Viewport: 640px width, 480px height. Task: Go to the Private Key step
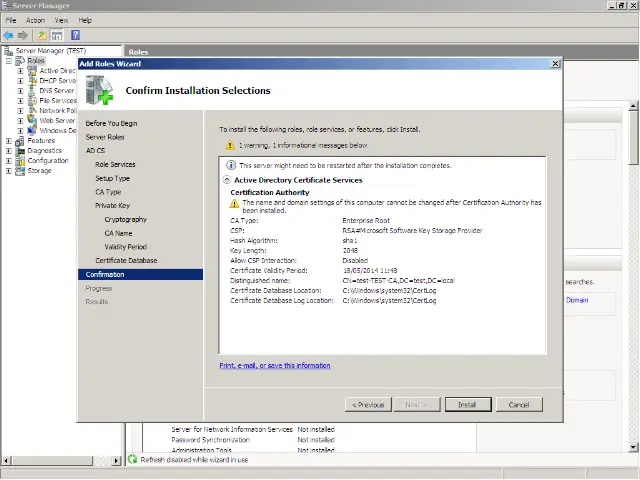(x=112, y=206)
